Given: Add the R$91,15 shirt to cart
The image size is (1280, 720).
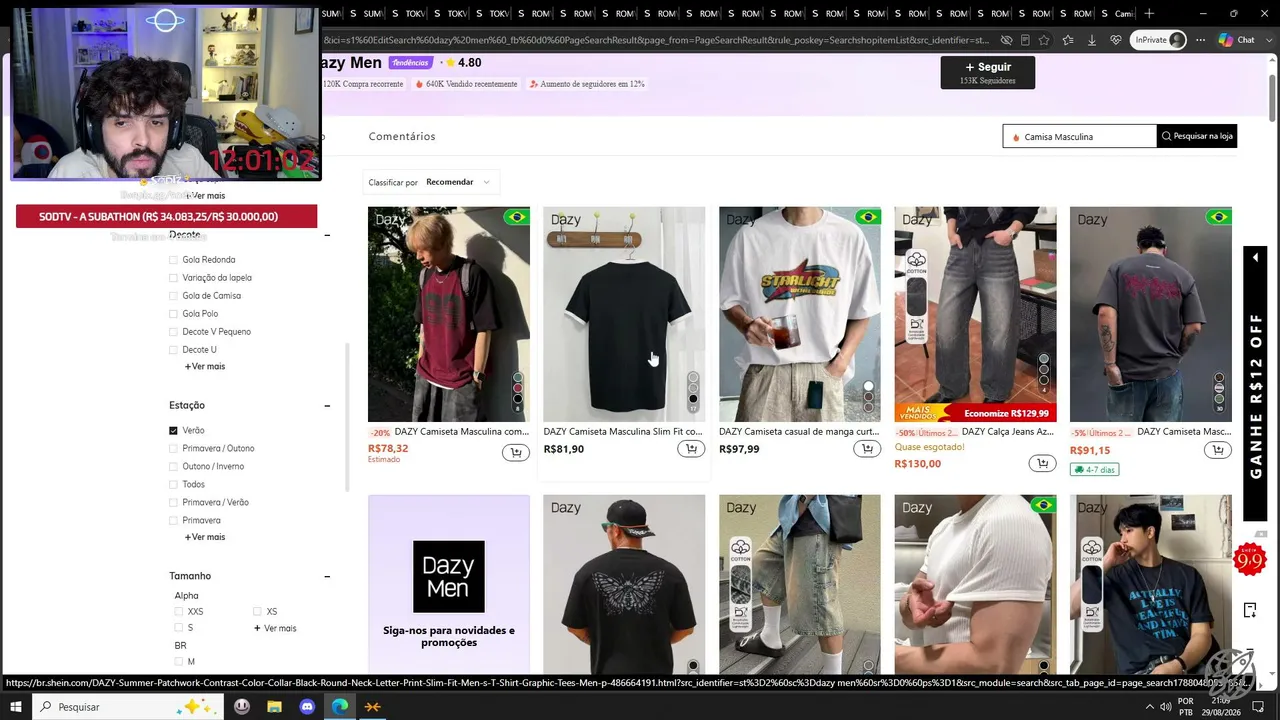Looking at the screenshot, I should tap(1218, 450).
